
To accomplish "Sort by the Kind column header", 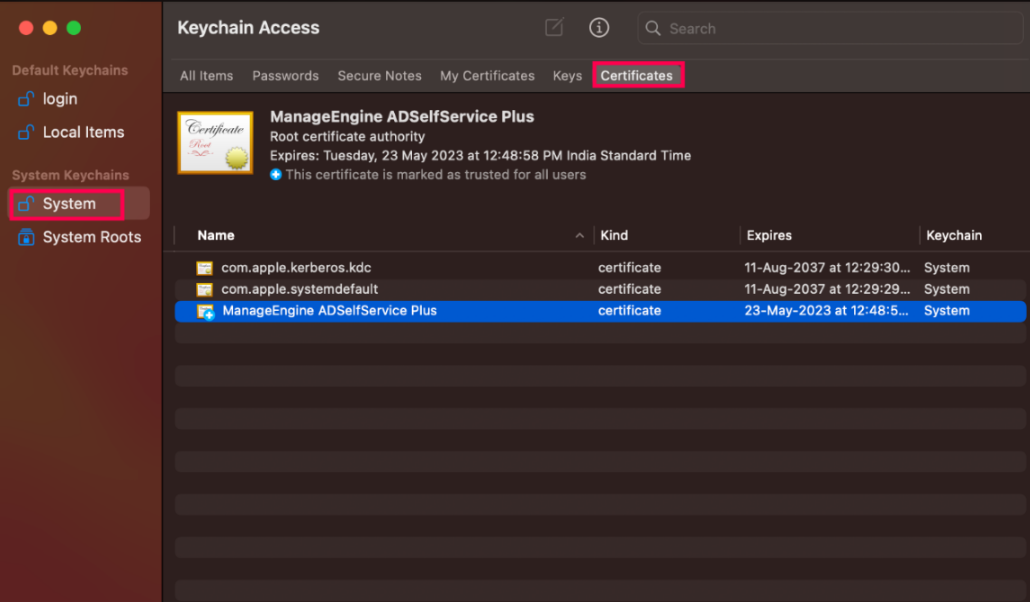I will pos(613,236).
